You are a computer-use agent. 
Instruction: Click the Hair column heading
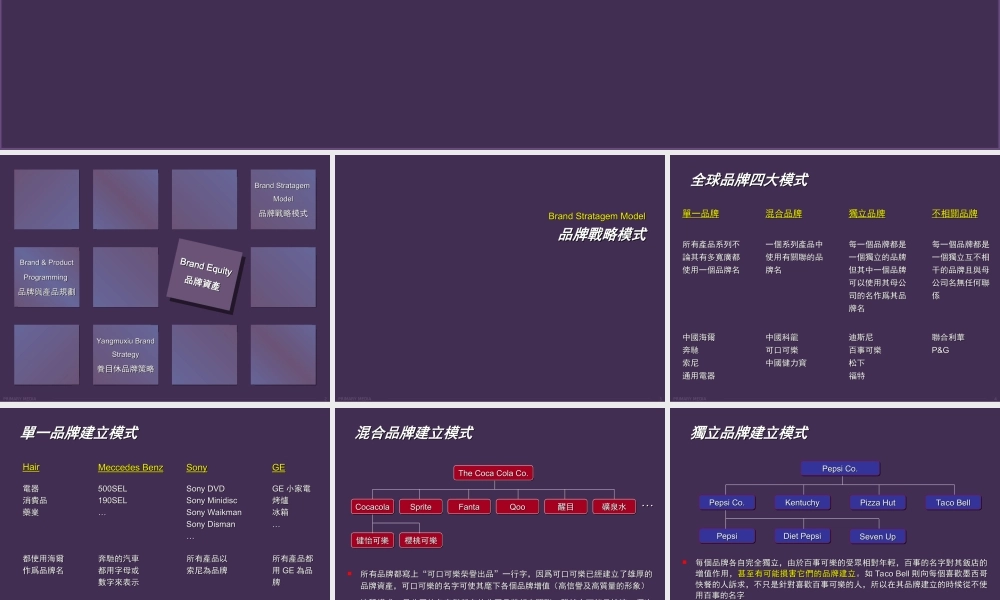(30, 467)
